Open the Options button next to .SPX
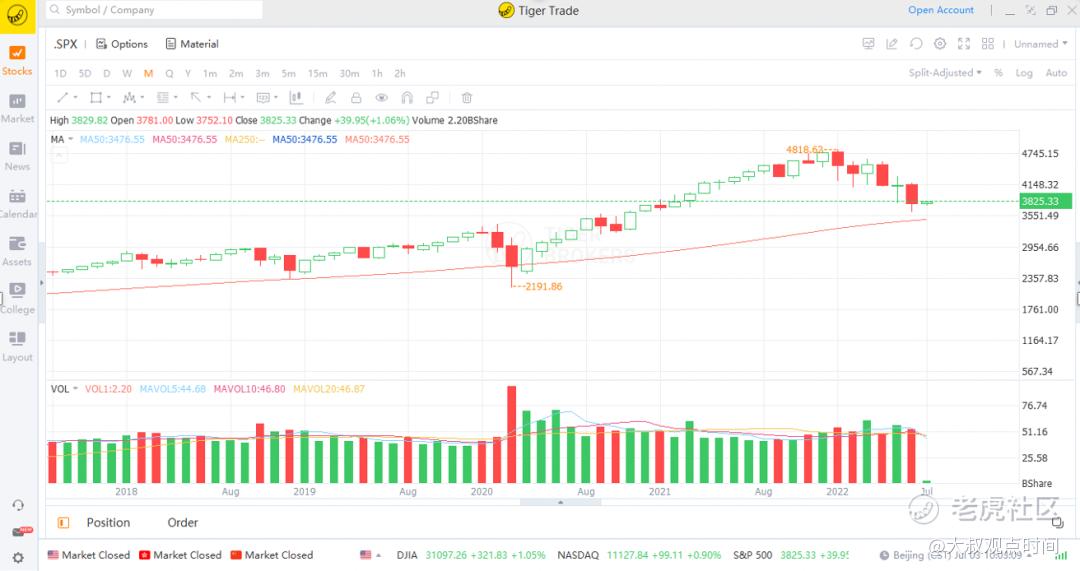1080x571 pixels. (122, 44)
